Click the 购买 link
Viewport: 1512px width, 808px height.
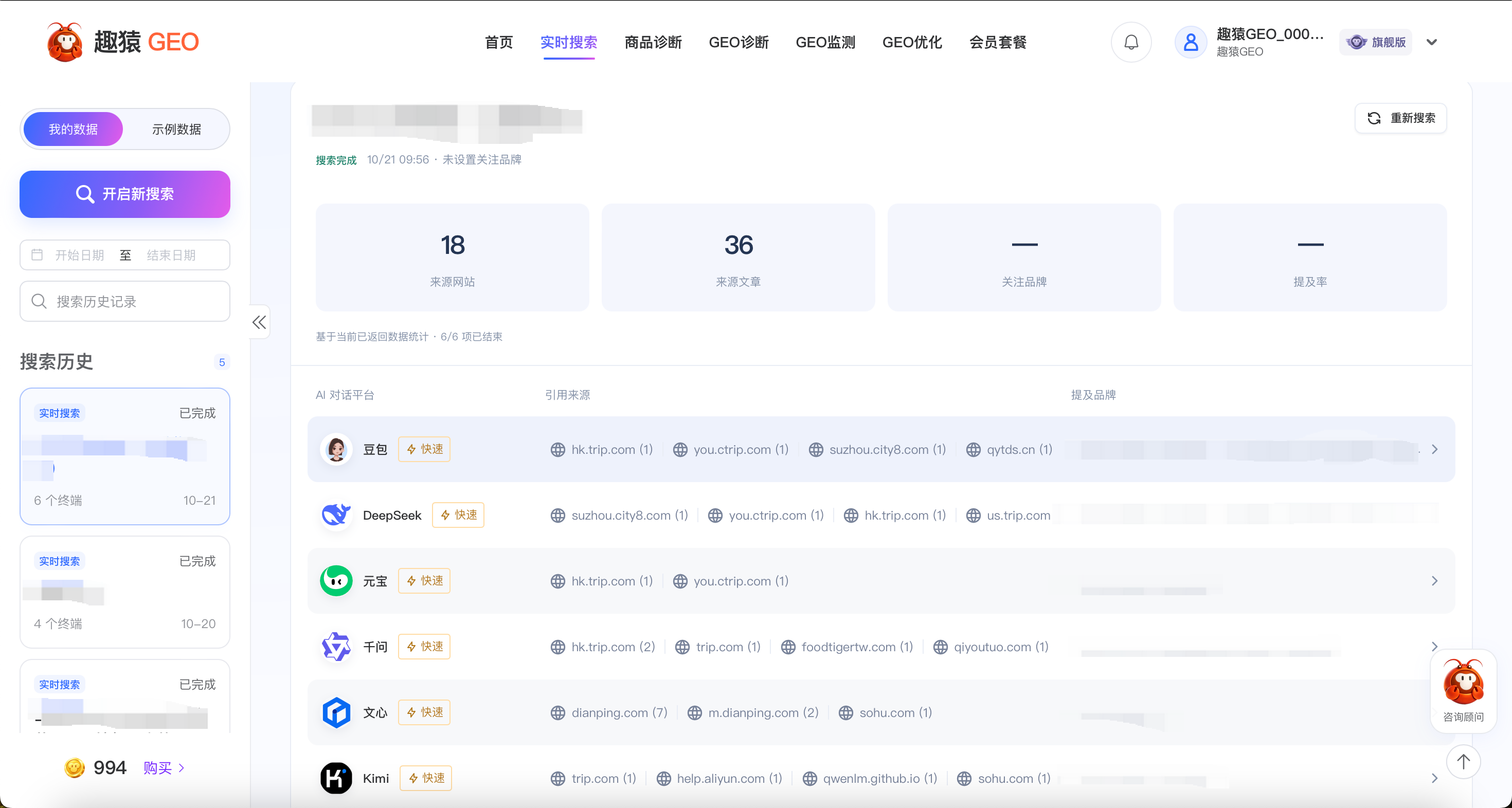click(x=164, y=767)
